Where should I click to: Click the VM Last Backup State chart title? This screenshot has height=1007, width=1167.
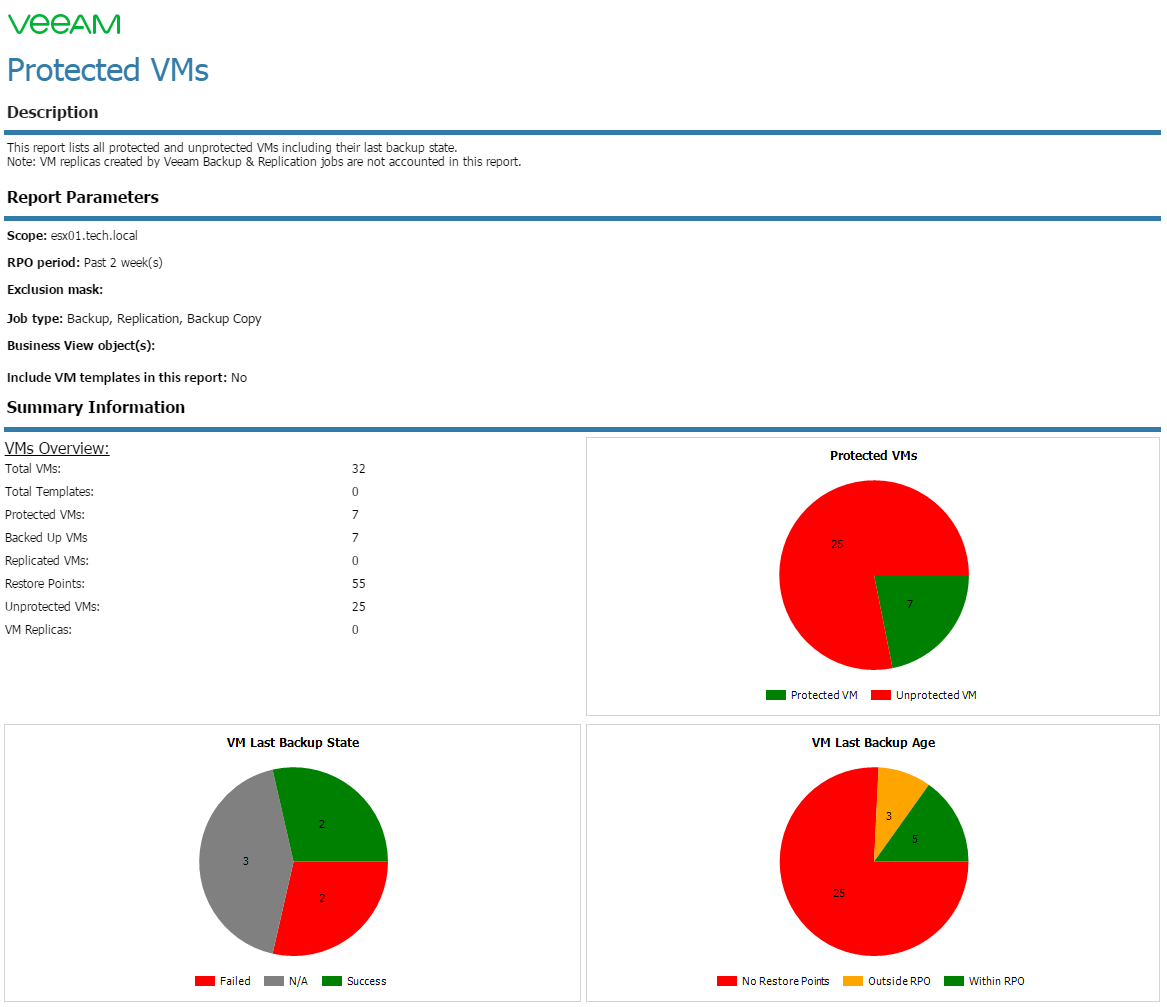point(293,743)
